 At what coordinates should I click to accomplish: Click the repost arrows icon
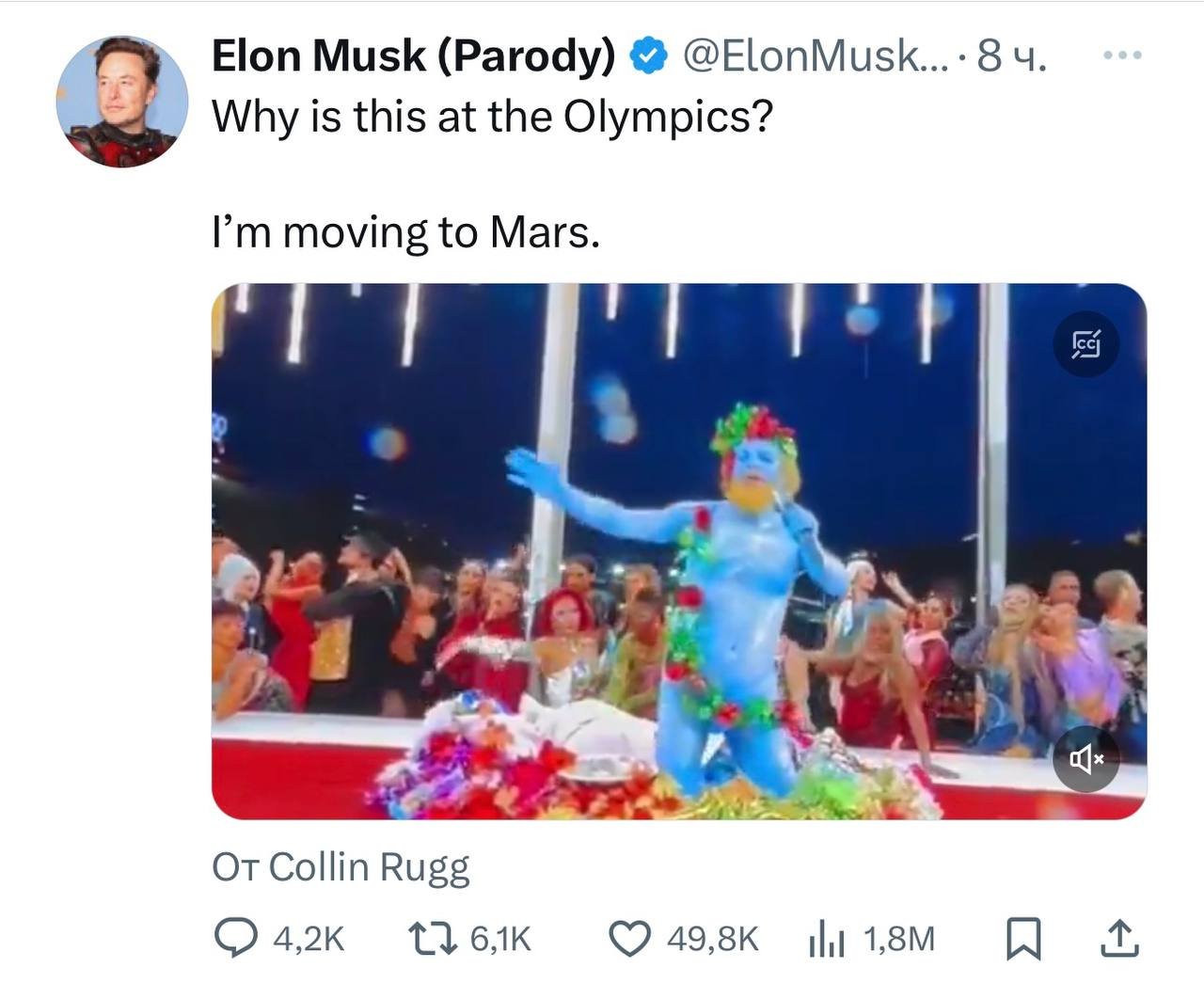click(x=431, y=938)
